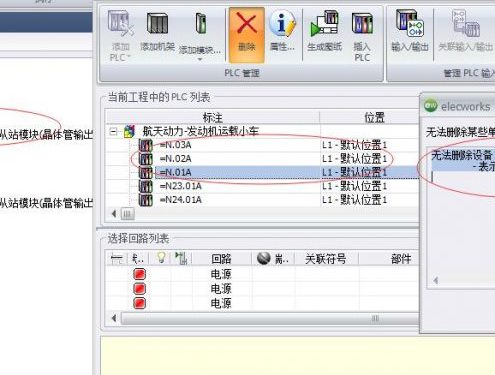Click the first red 电源 circuit indicator
The height and width of the screenshot is (375, 495).
pos(139,274)
